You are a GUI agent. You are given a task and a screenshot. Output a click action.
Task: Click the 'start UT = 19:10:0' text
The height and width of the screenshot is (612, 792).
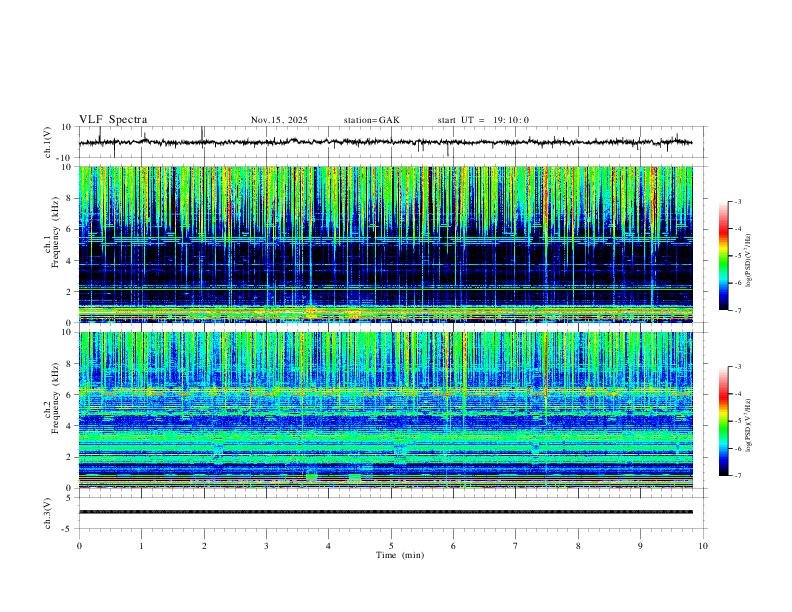tap(483, 120)
